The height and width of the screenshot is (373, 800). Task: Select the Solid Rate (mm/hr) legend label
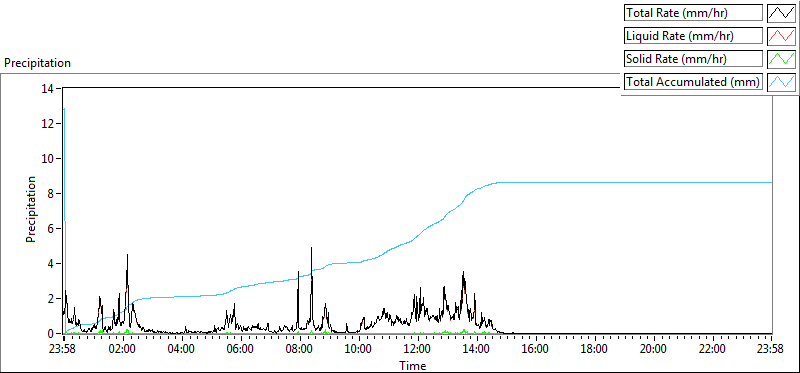point(693,59)
